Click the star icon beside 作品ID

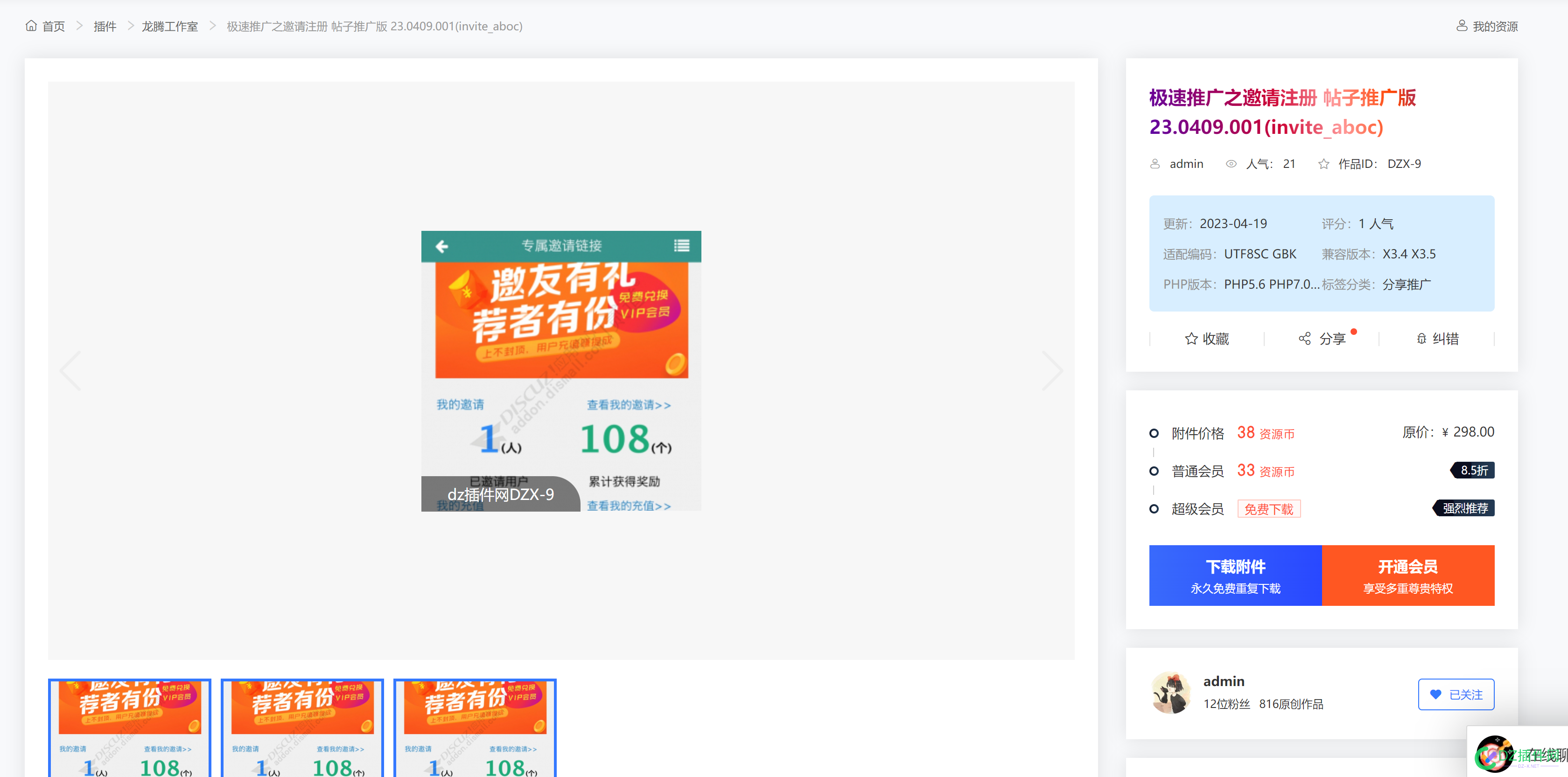pos(1323,164)
